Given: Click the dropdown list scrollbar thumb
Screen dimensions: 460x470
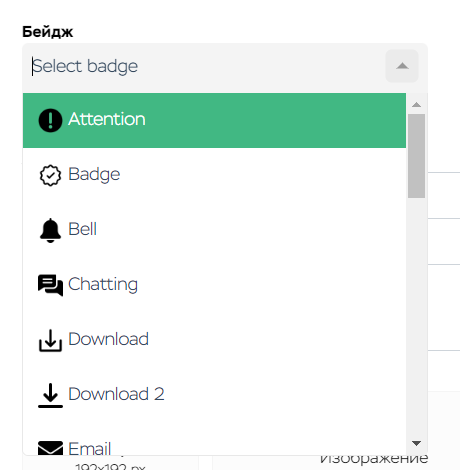Looking at the screenshot, I should click(x=416, y=156).
